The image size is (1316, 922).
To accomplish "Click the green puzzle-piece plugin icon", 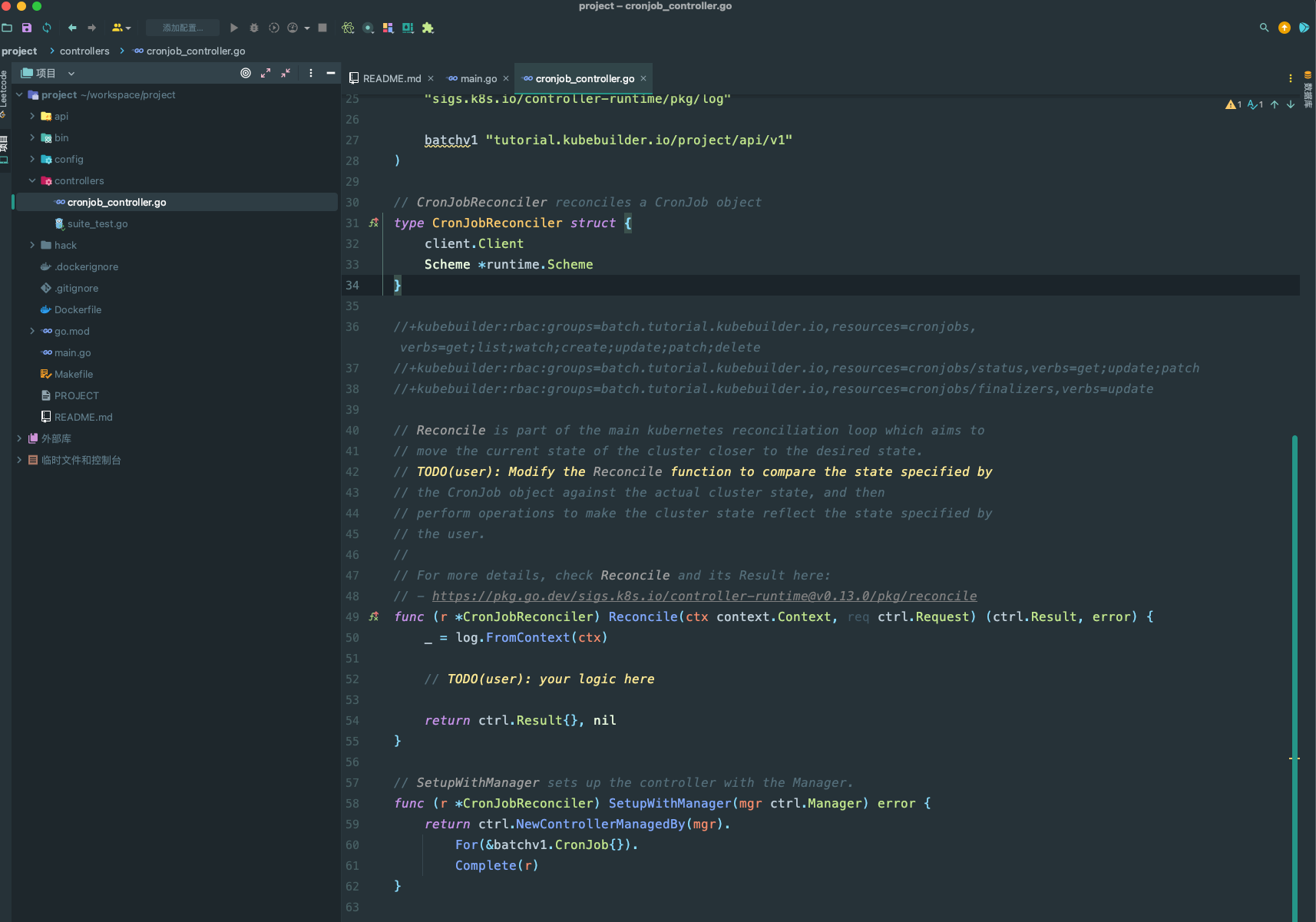I will pyautogui.click(x=428, y=28).
